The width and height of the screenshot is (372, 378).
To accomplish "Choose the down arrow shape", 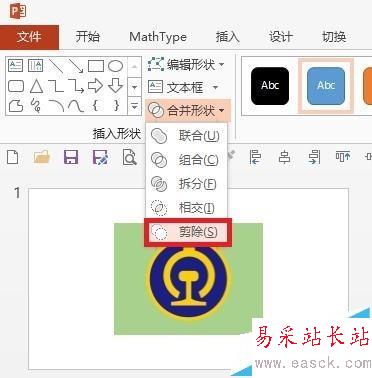I will (115, 86).
